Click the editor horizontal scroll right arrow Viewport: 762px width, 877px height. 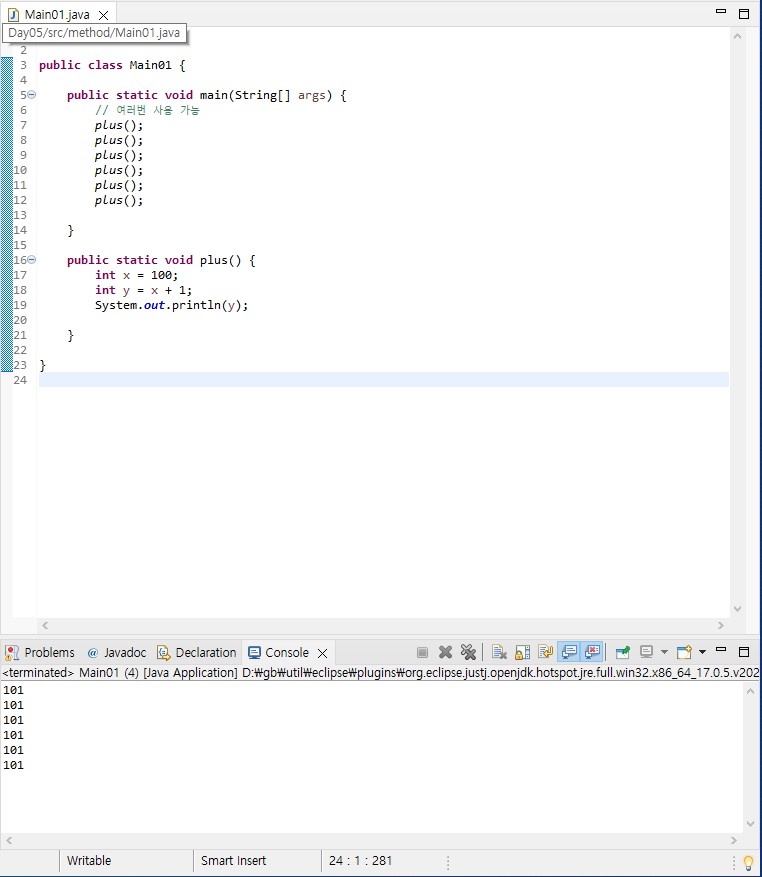[x=721, y=625]
